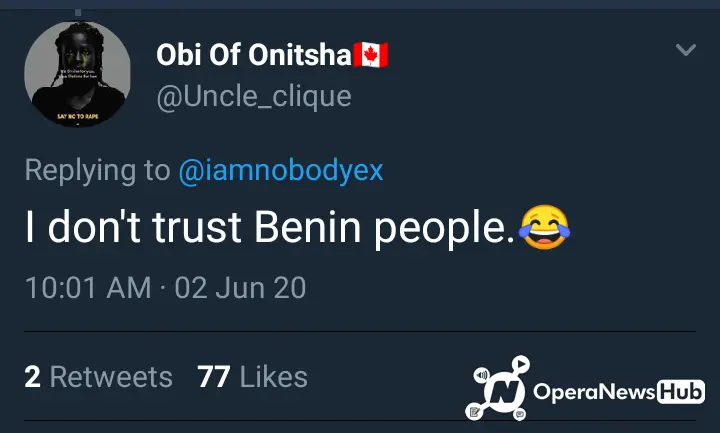Click the speaker icon on Opera logo
The width and height of the screenshot is (720, 433).
point(482,375)
